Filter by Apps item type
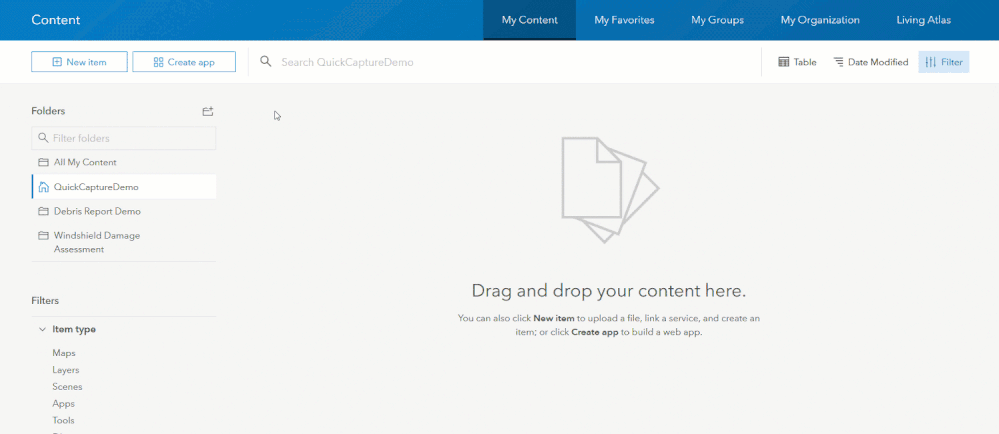 pyautogui.click(x=63, y=403)
